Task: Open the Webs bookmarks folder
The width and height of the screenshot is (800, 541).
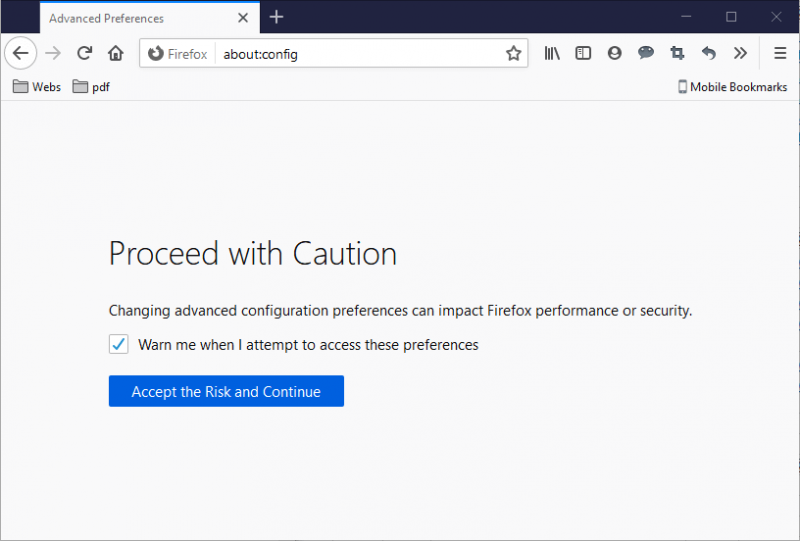Action: (37, 87)
